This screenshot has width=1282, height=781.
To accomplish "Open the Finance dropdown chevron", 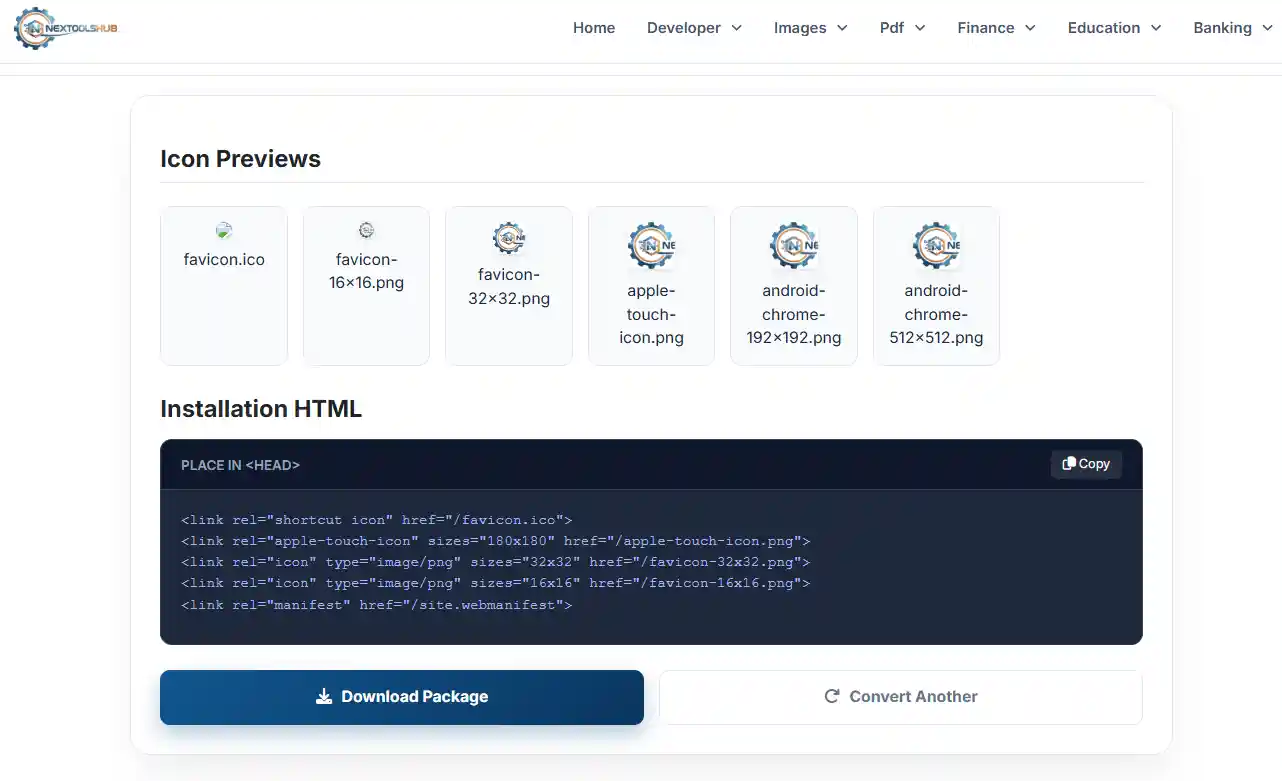I will pos(1030,28).
